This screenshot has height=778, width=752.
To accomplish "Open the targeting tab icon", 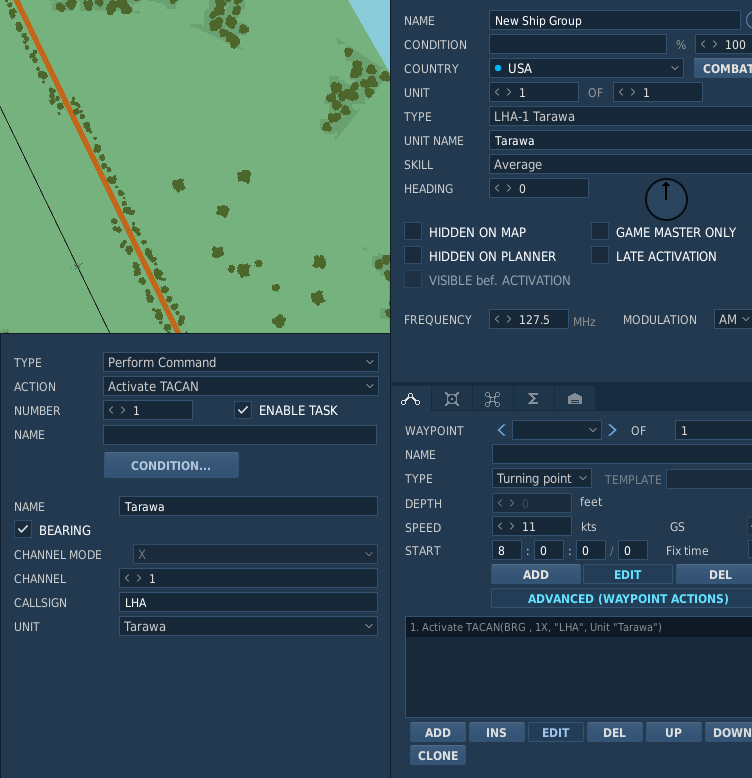I will click(x=451, y=399).
